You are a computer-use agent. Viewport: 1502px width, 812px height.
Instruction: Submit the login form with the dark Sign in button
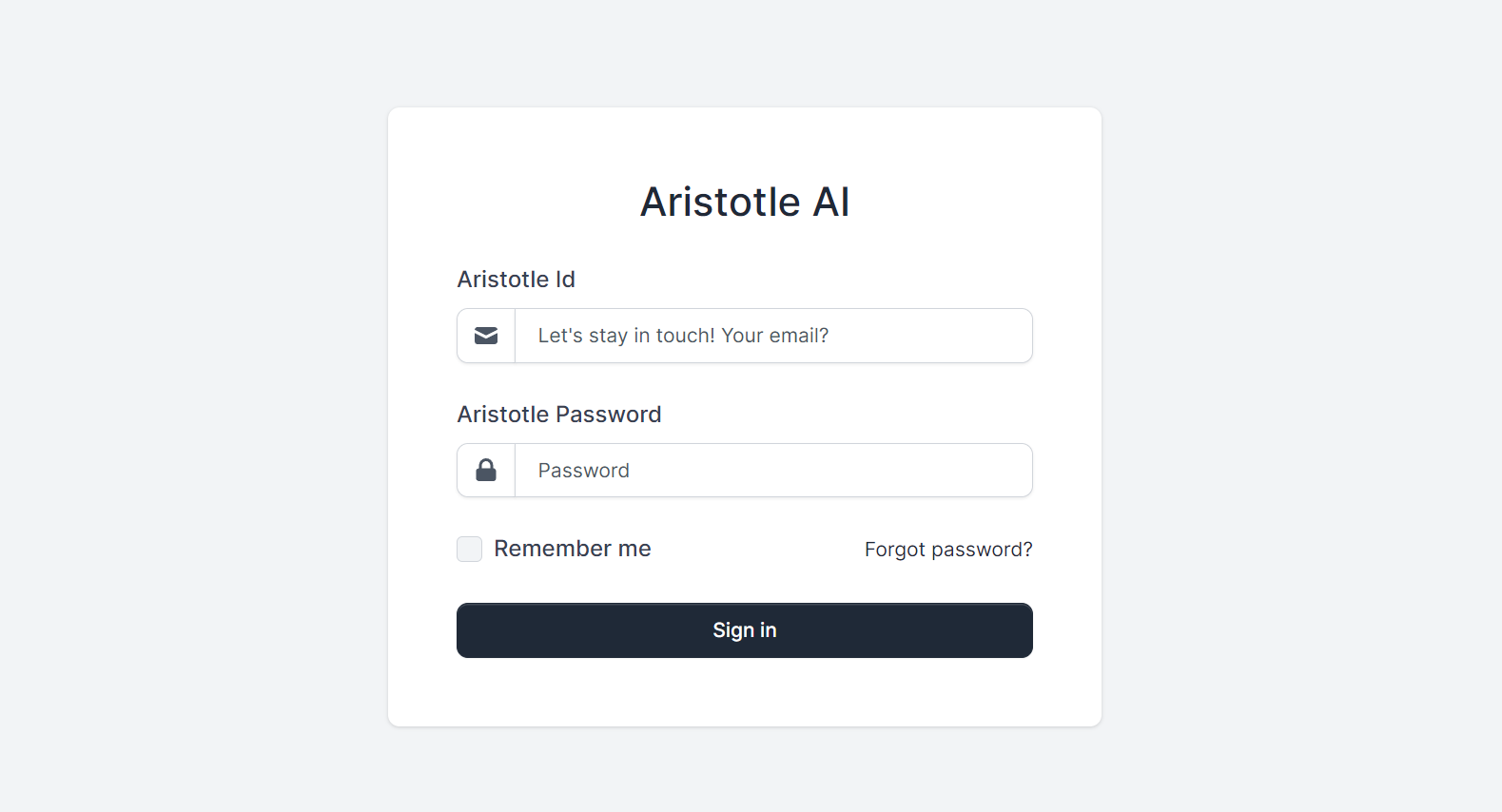point(744,630)
